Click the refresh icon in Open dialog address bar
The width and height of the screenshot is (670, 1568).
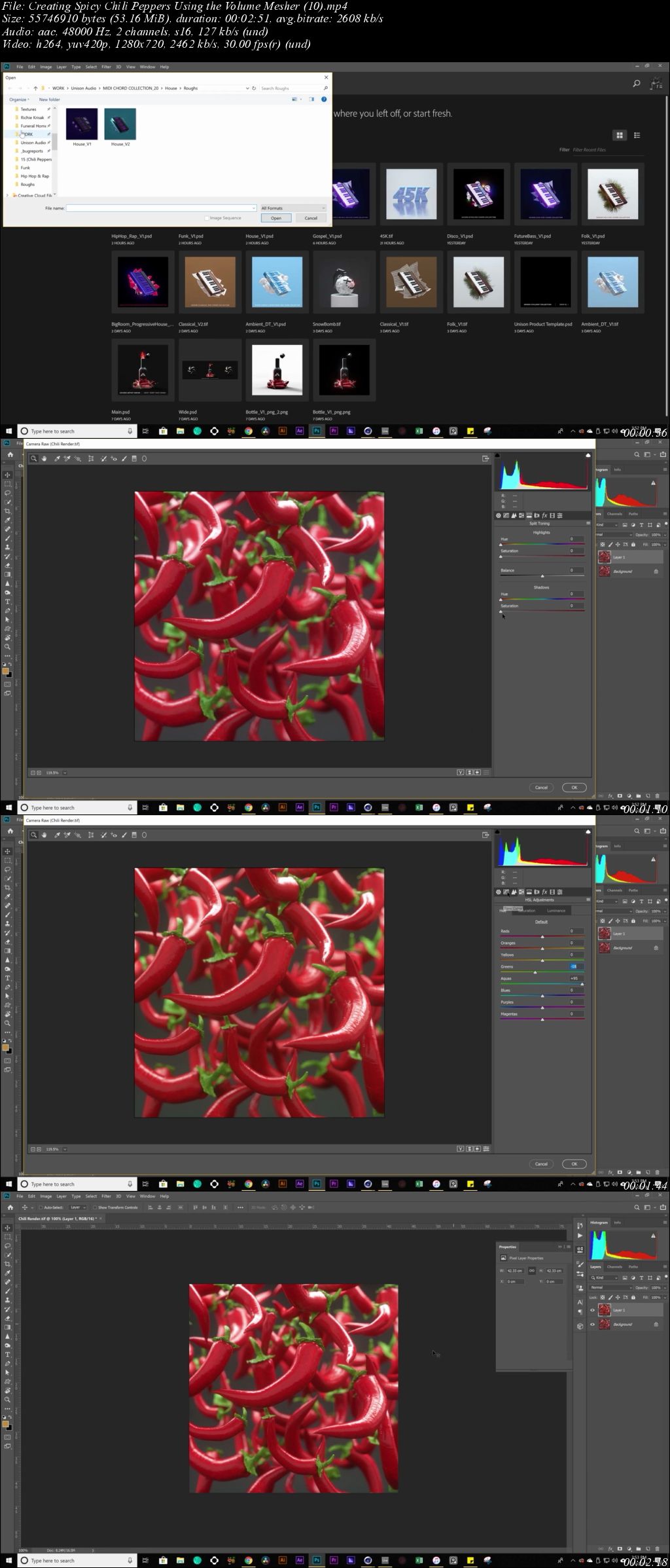[254, 88]
